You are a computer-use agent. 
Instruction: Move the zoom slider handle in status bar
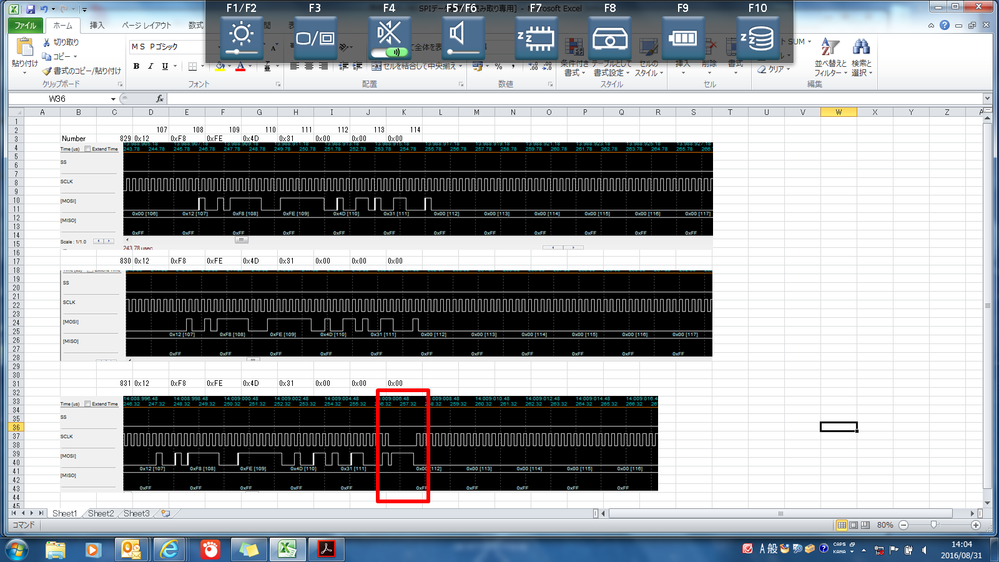[933, 525]
